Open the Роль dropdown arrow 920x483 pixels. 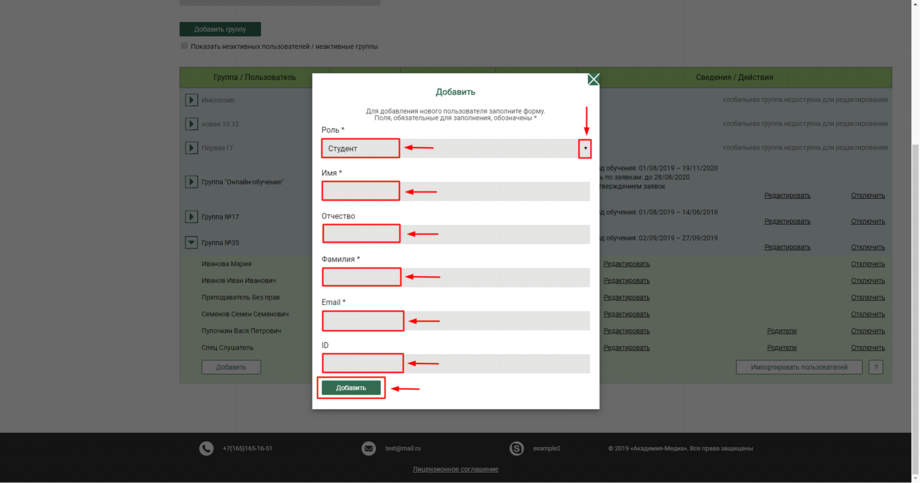(x=585, y=148)
